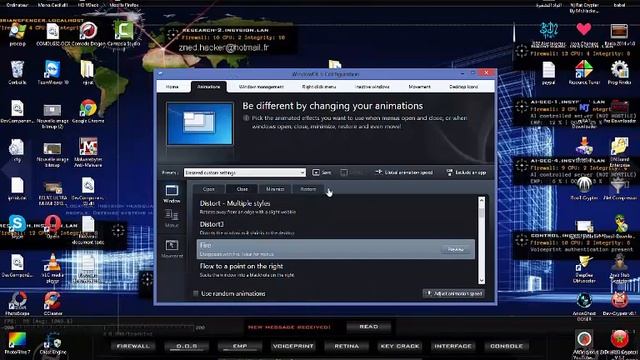The height and width of the screenshot is (360, 640).
Task: Select the Movement category icon in sidebar
Action: (172, 249)
